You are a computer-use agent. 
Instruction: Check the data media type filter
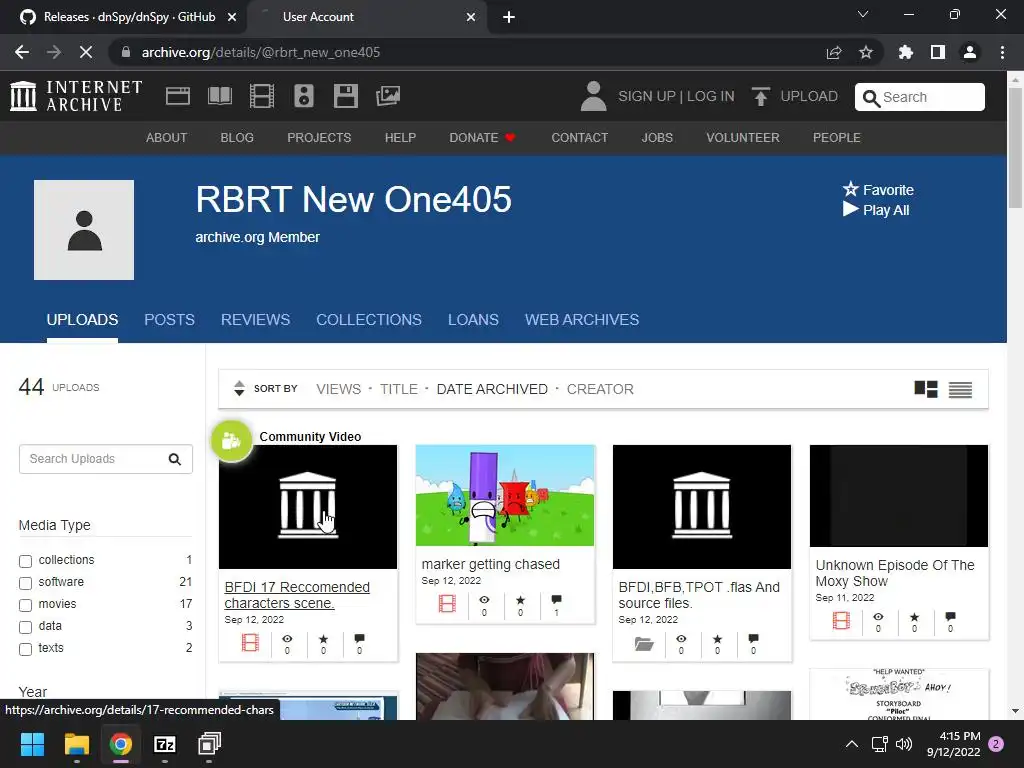[25, 627]
